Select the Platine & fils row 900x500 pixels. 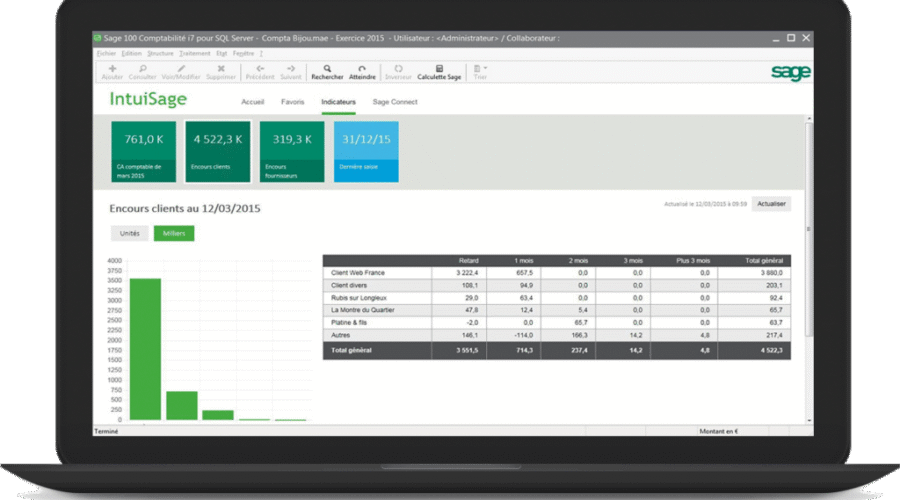557,323
